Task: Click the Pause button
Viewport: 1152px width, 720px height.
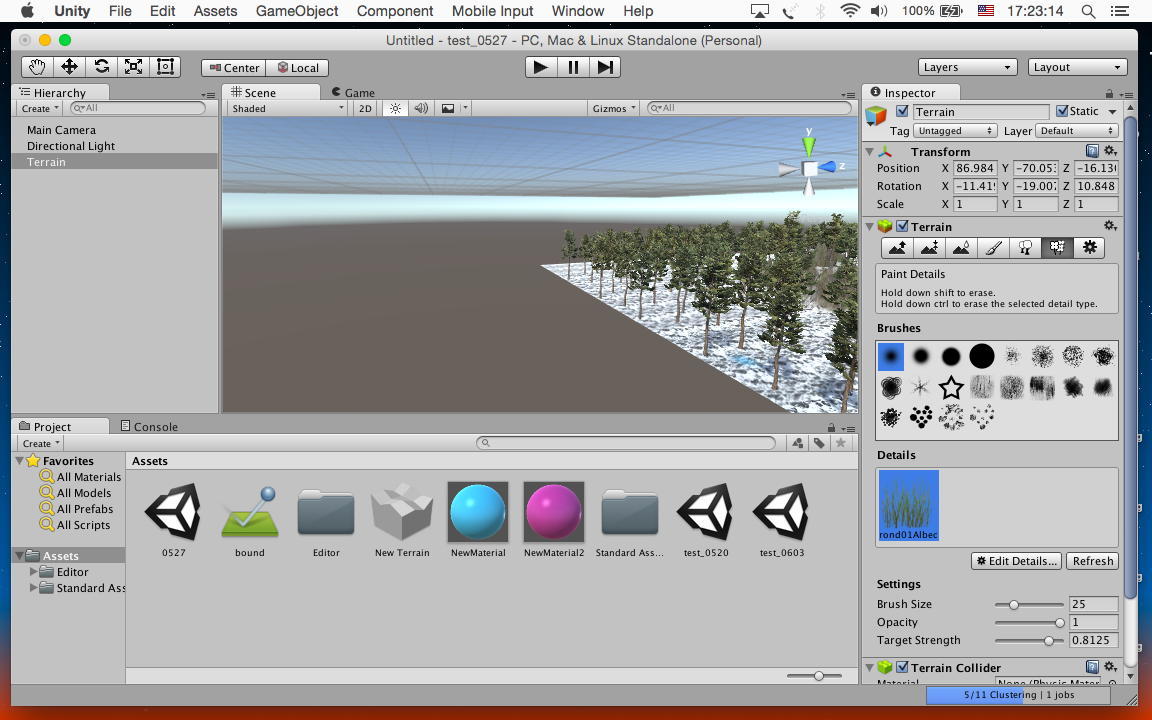Action: [x=573, y=67]
